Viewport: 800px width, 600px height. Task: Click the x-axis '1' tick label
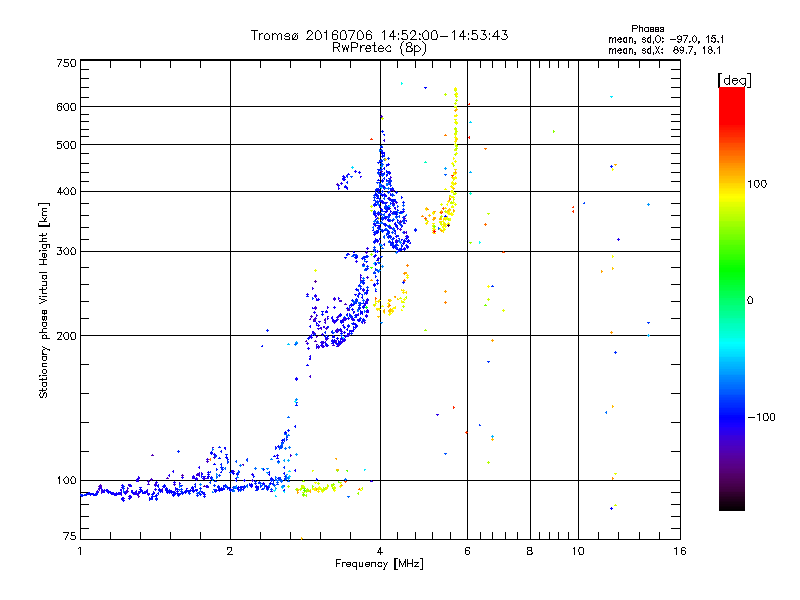point(80,551)
